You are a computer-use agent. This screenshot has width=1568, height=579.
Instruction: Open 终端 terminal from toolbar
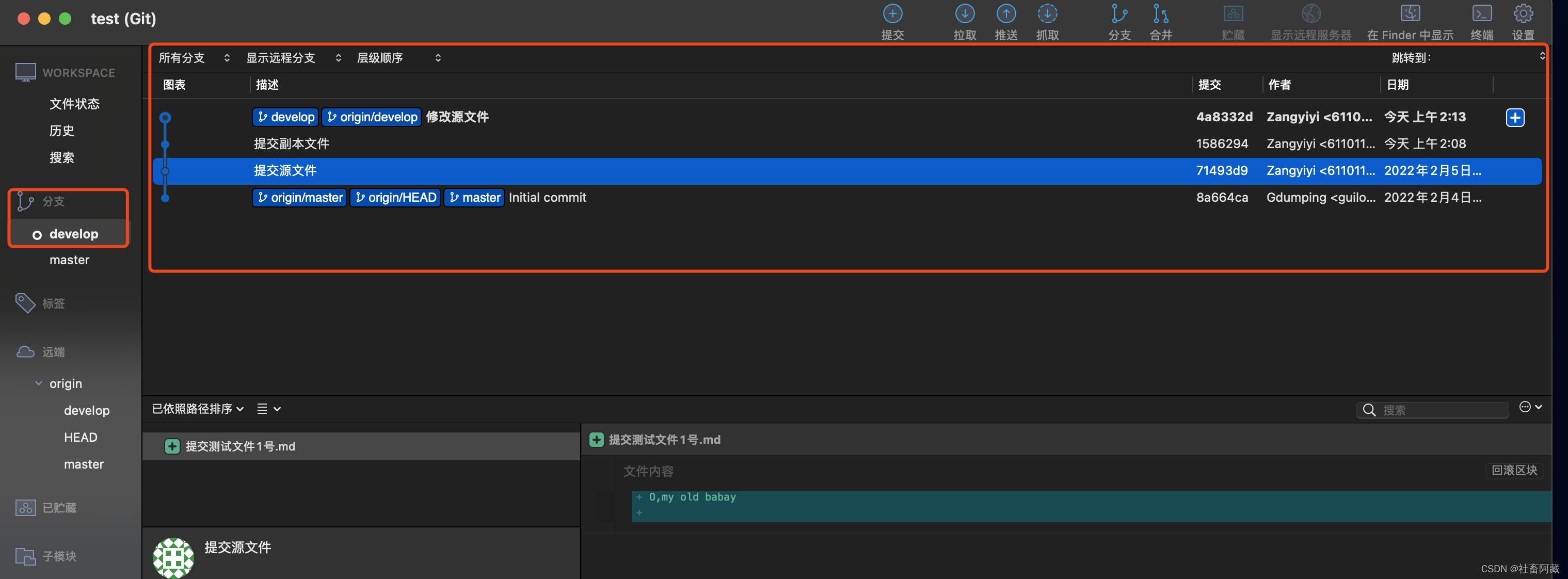[1482, 14]
